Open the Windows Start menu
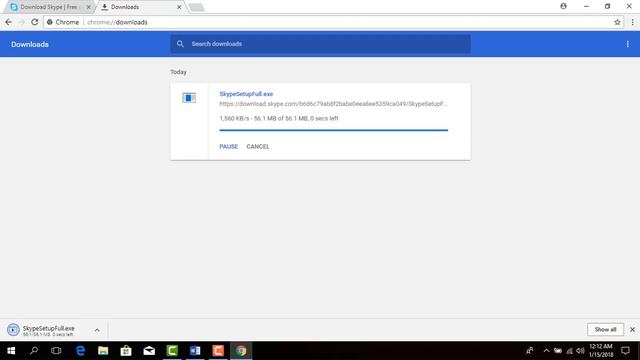Viewport: 640px width, 360px height. tap(11, 351)
